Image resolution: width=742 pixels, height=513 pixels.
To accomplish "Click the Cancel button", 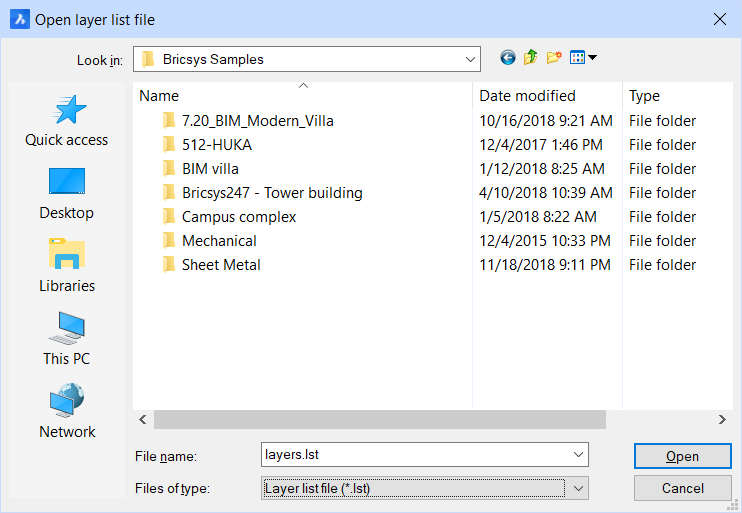I will click(682, 488).
